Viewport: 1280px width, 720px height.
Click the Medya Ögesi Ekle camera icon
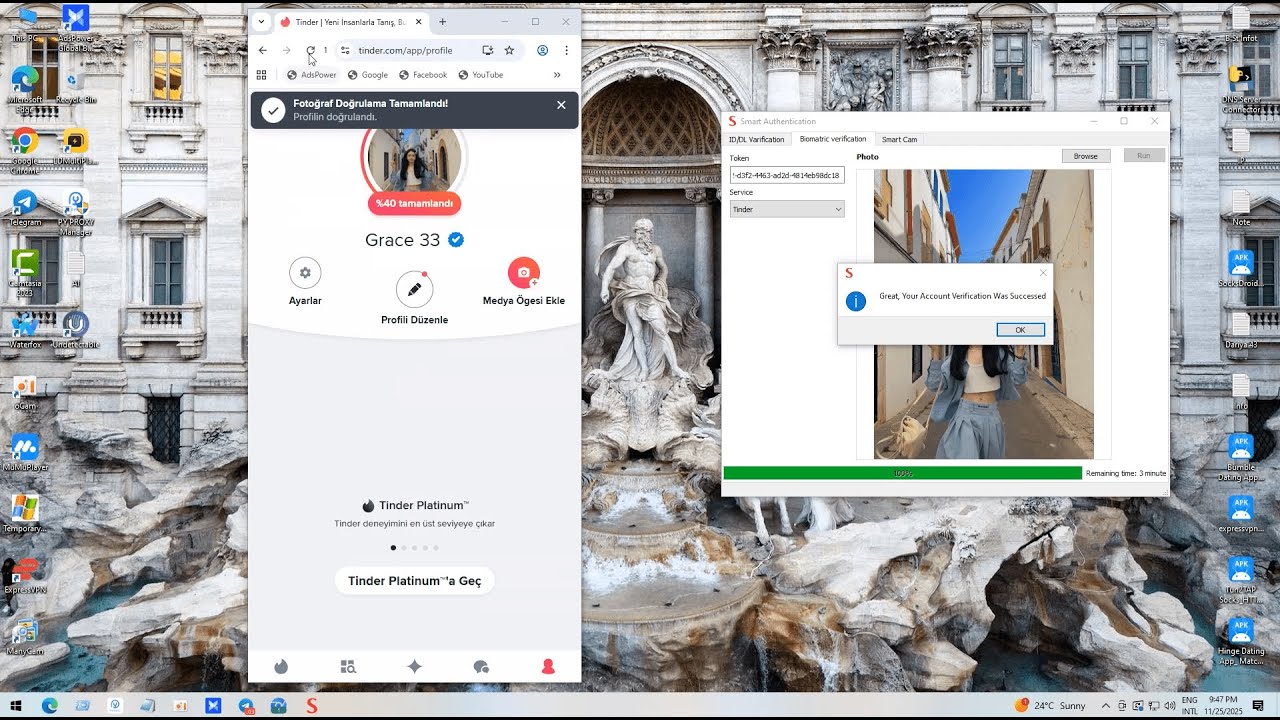[x=524, y=273]
